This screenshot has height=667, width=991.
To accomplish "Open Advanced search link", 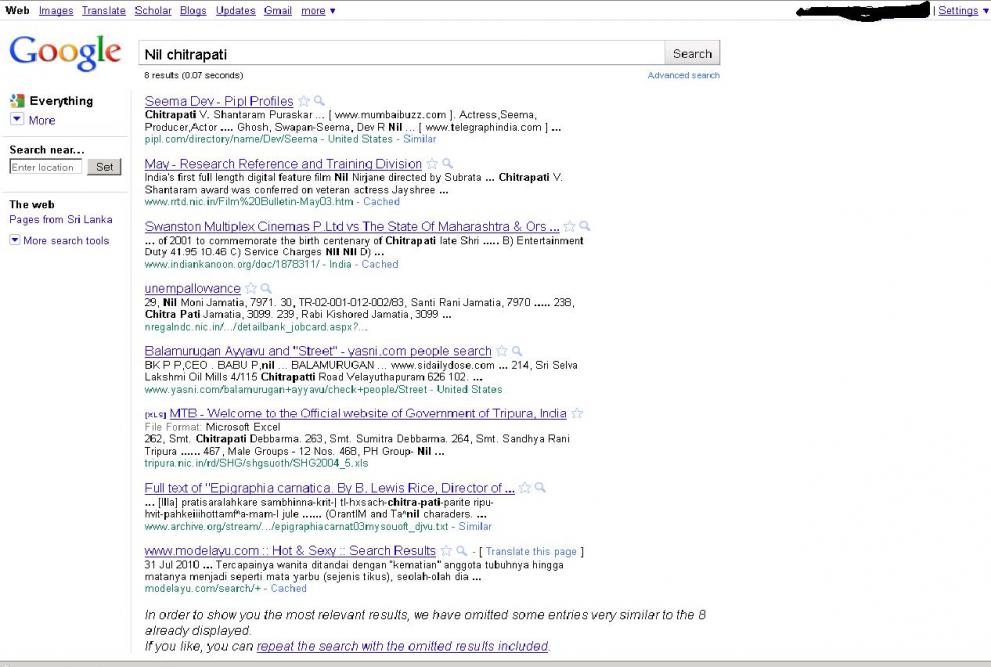I will tap(683, 75).
